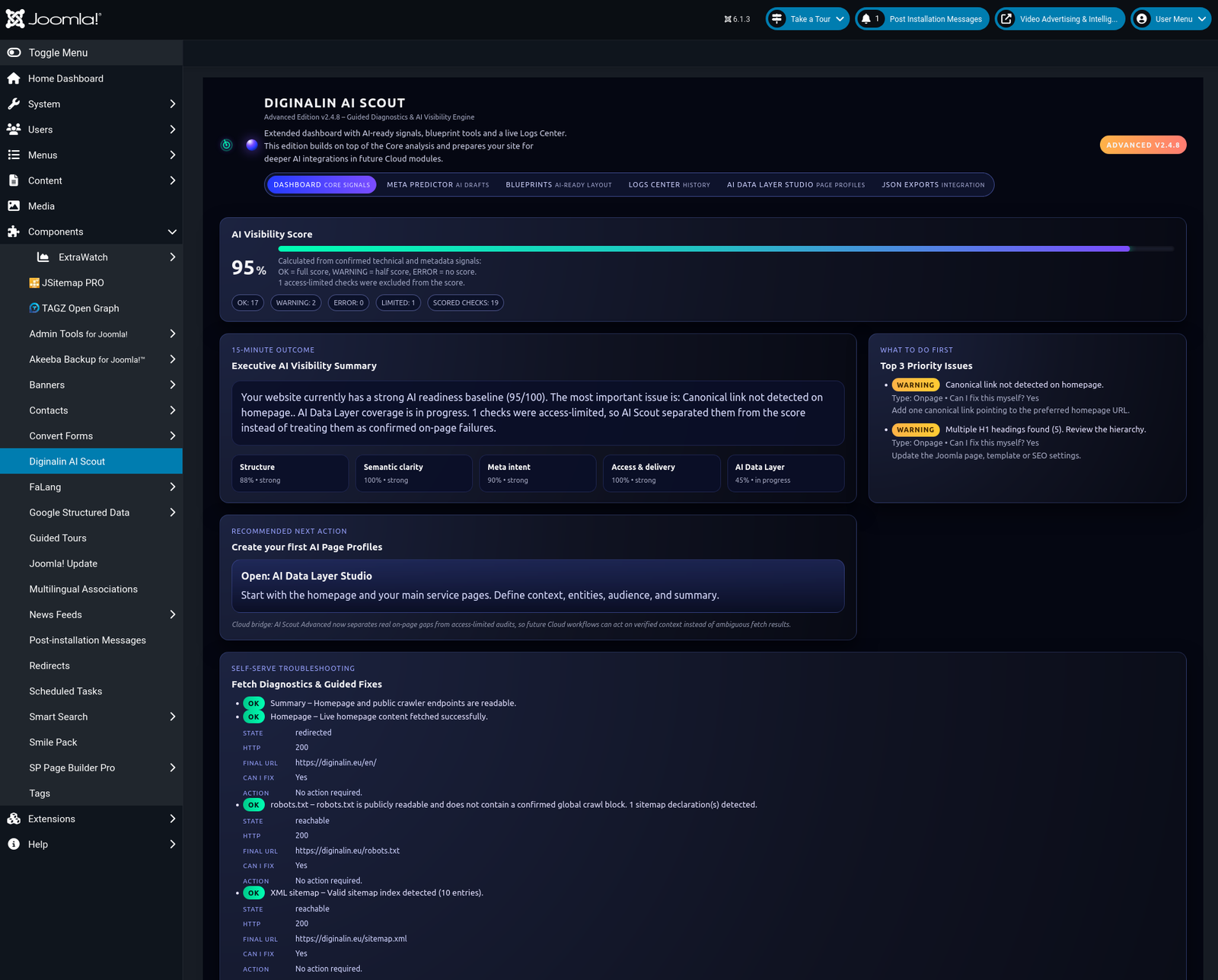Screen dimensions: 1218x980
Task: Select the JSON Exports integration tab
Action: click(933, 184)
